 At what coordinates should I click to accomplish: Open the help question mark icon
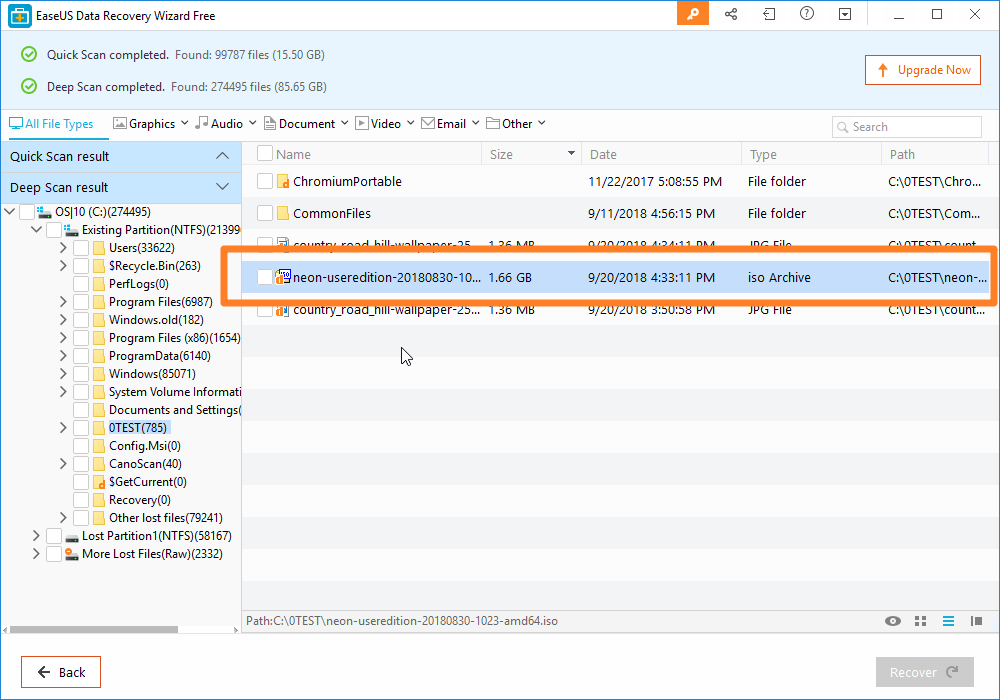(x=807, y=13)
